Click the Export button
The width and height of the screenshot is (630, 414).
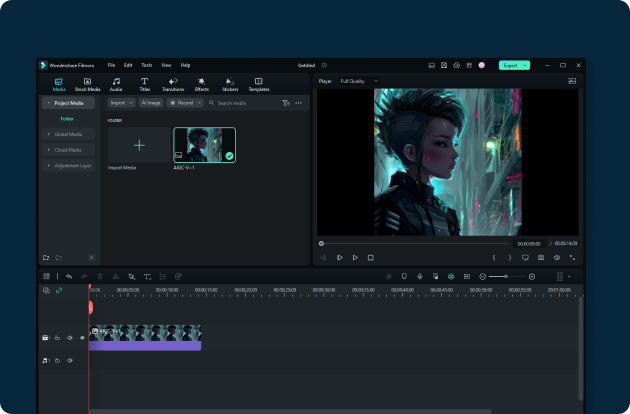click(x=510, y=65)
